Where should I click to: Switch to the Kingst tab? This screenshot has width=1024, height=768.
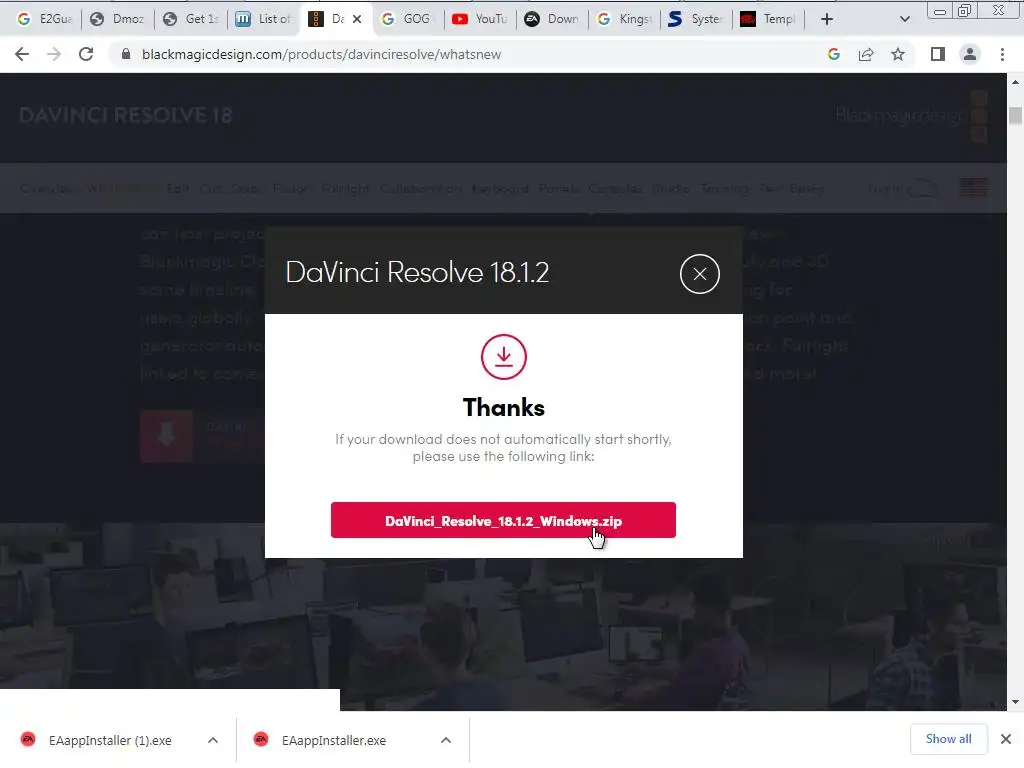(x=627, y=19)
